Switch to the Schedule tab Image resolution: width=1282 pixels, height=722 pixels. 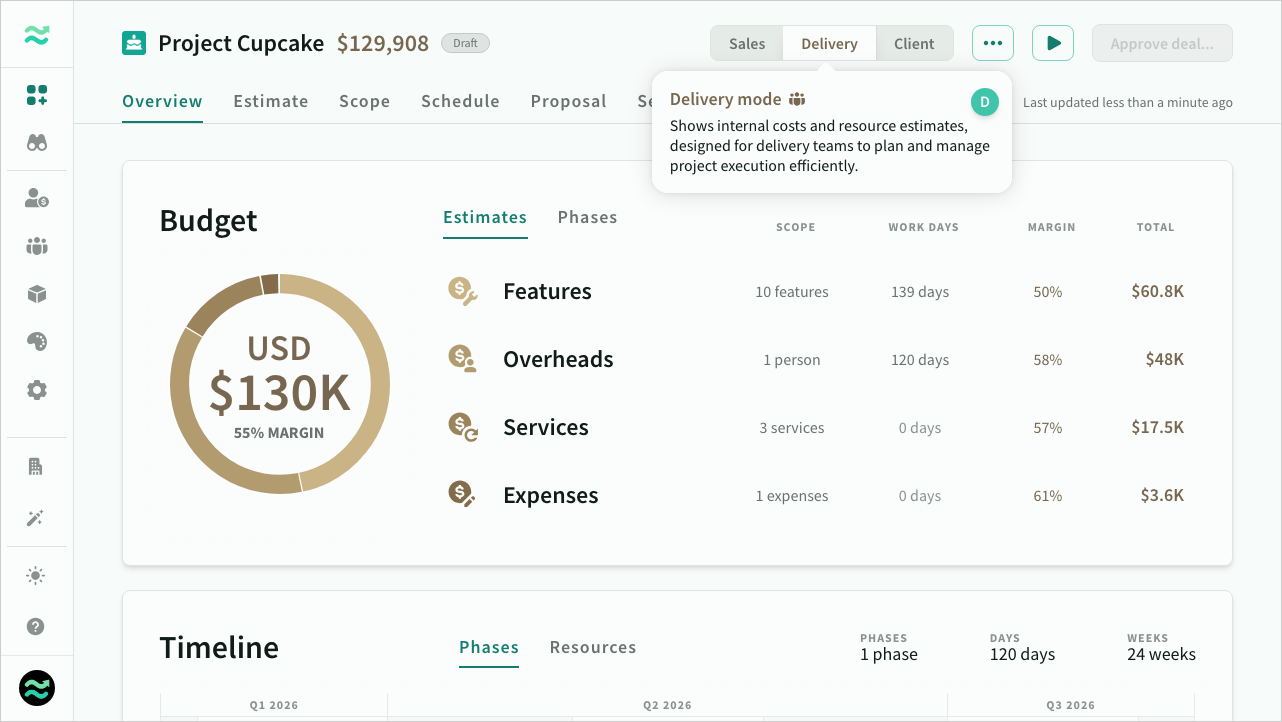[x=460, y=101]
